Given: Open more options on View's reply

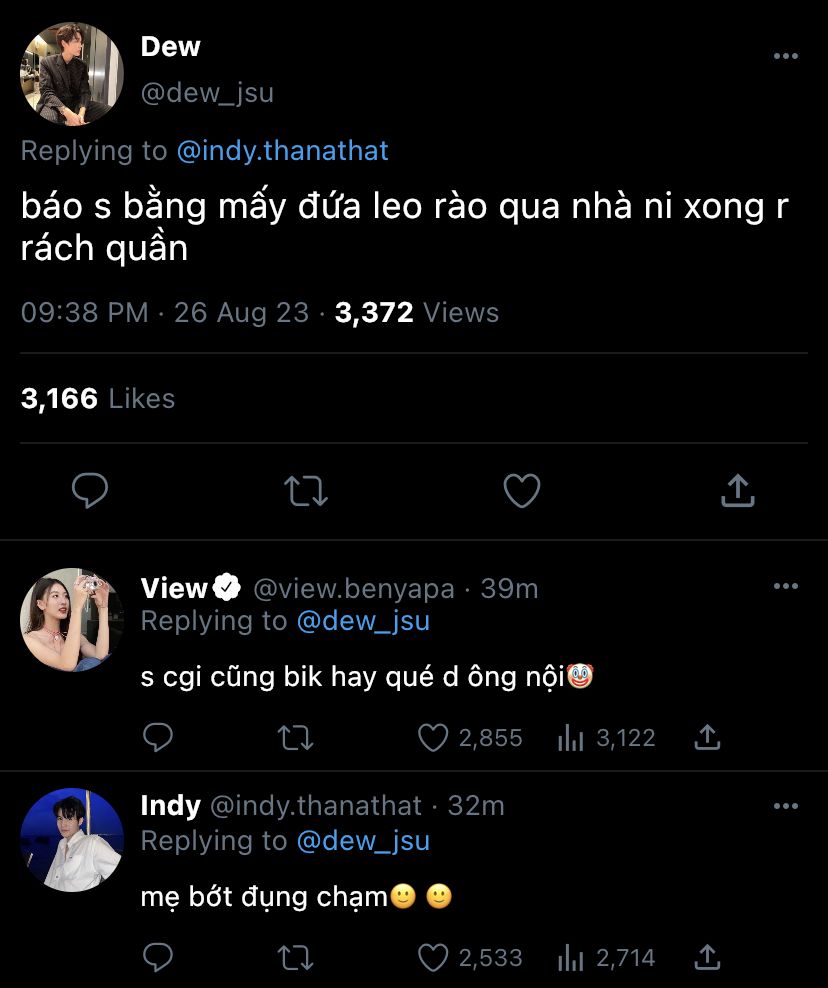Looking at the screenshot, I should pyautogui.click(x=786, y=586).
